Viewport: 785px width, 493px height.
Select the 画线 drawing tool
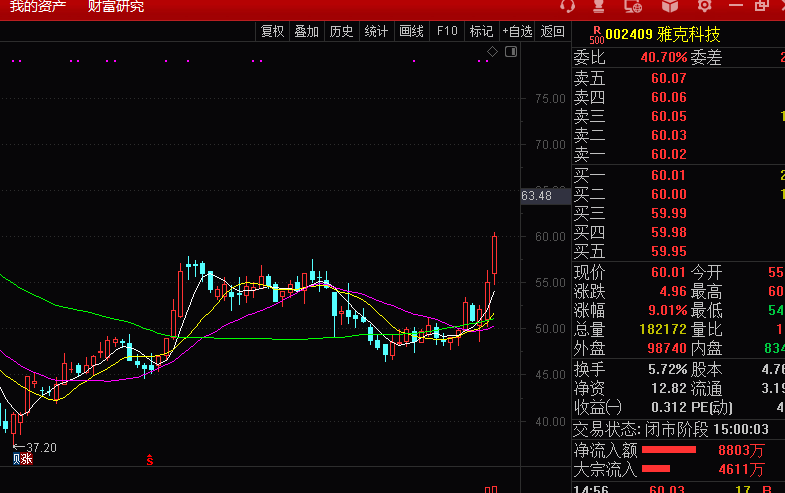pyautogui.click(x=412, y=32)
